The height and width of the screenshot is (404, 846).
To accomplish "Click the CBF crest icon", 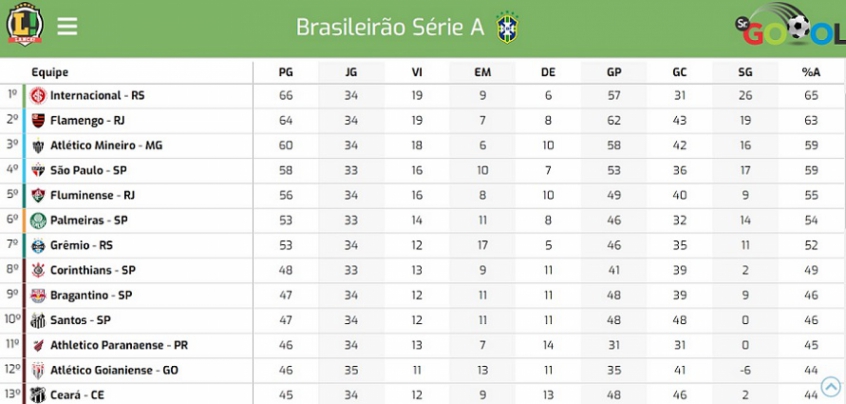I will point(507,27).
